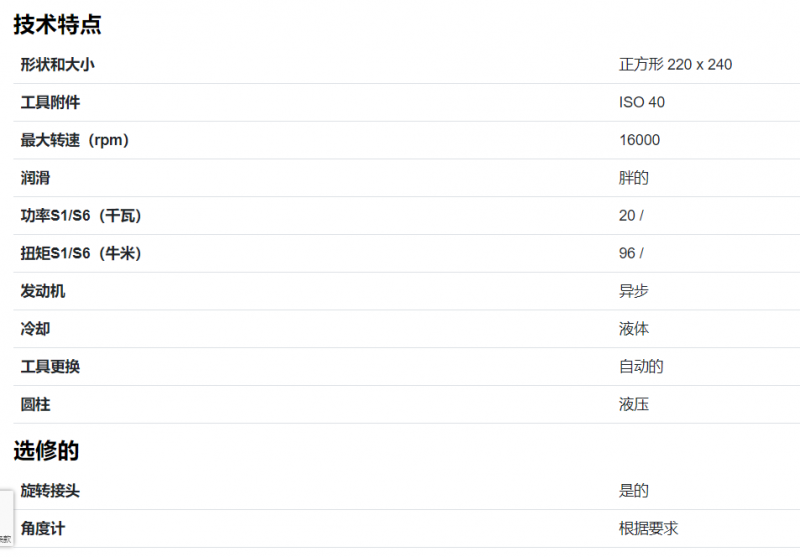
Task: Select the 工具附件 row label
Action: pyautogui.click(x=50, y=103)
